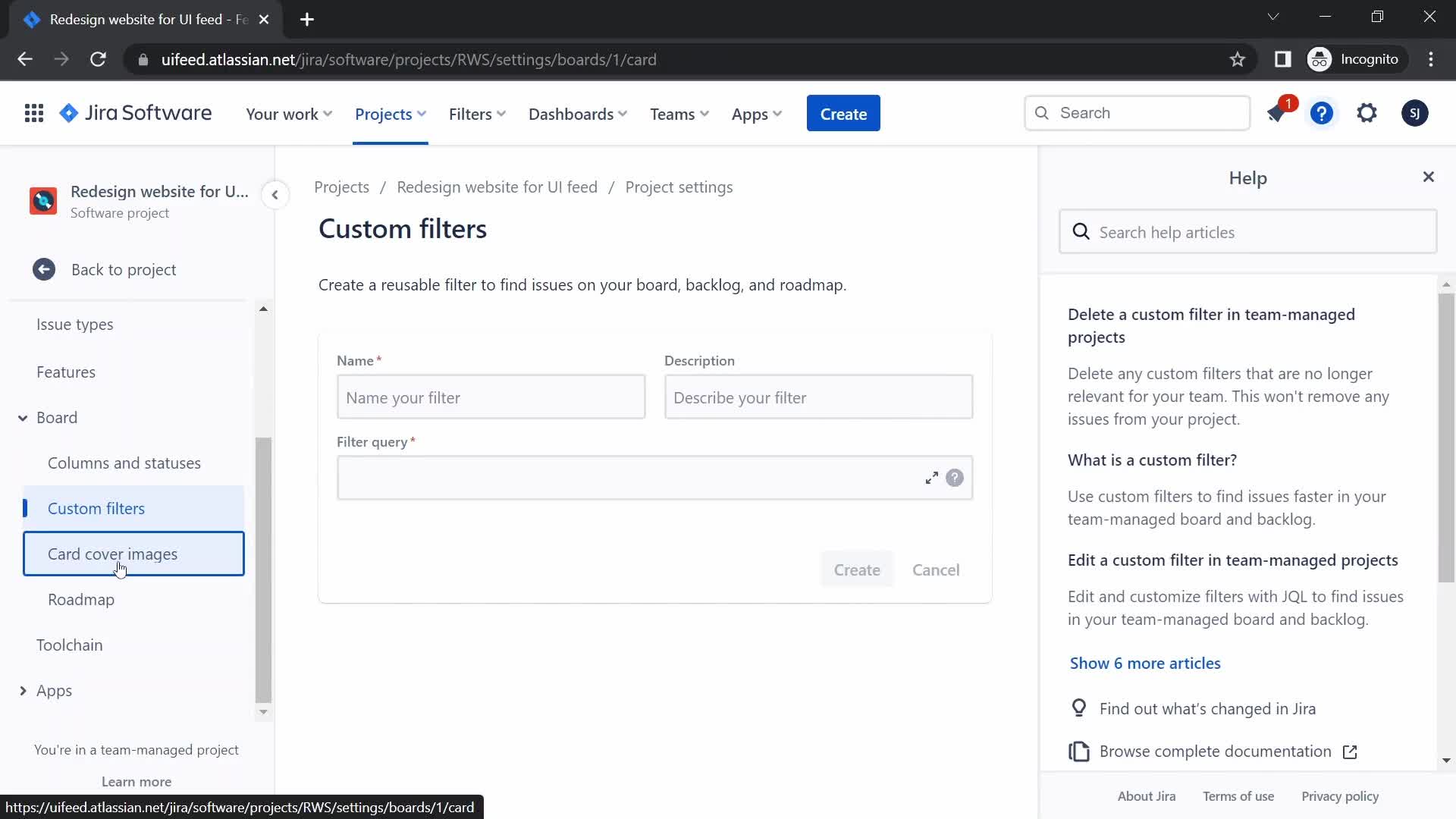Open the app switcher grid icon
The height and width of the screenshot is (819, 1456).
tap(34, 114)
